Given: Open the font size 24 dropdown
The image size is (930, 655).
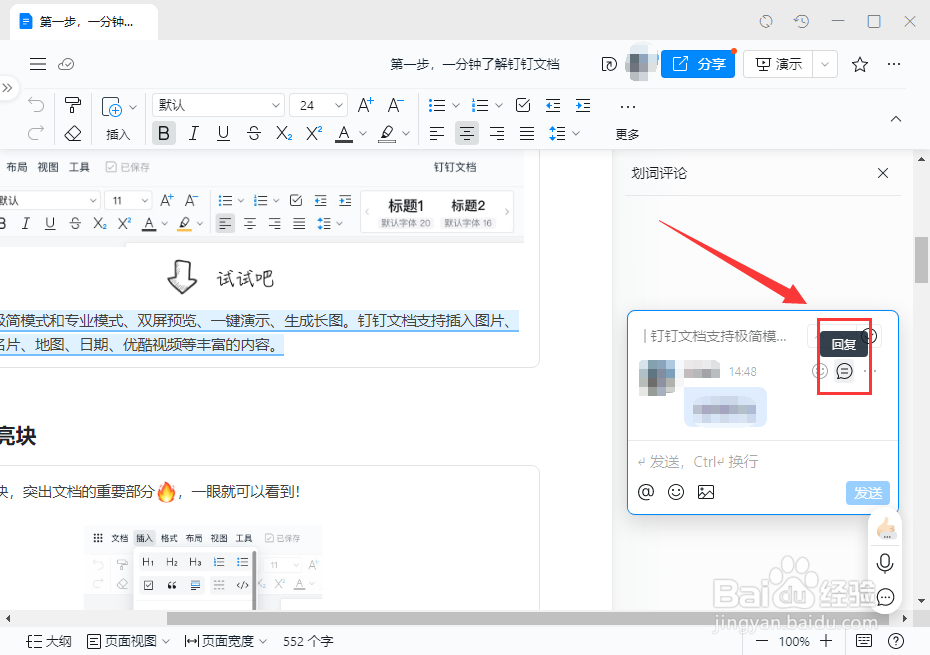Looking at the screenshot, I should click(319, 105).
